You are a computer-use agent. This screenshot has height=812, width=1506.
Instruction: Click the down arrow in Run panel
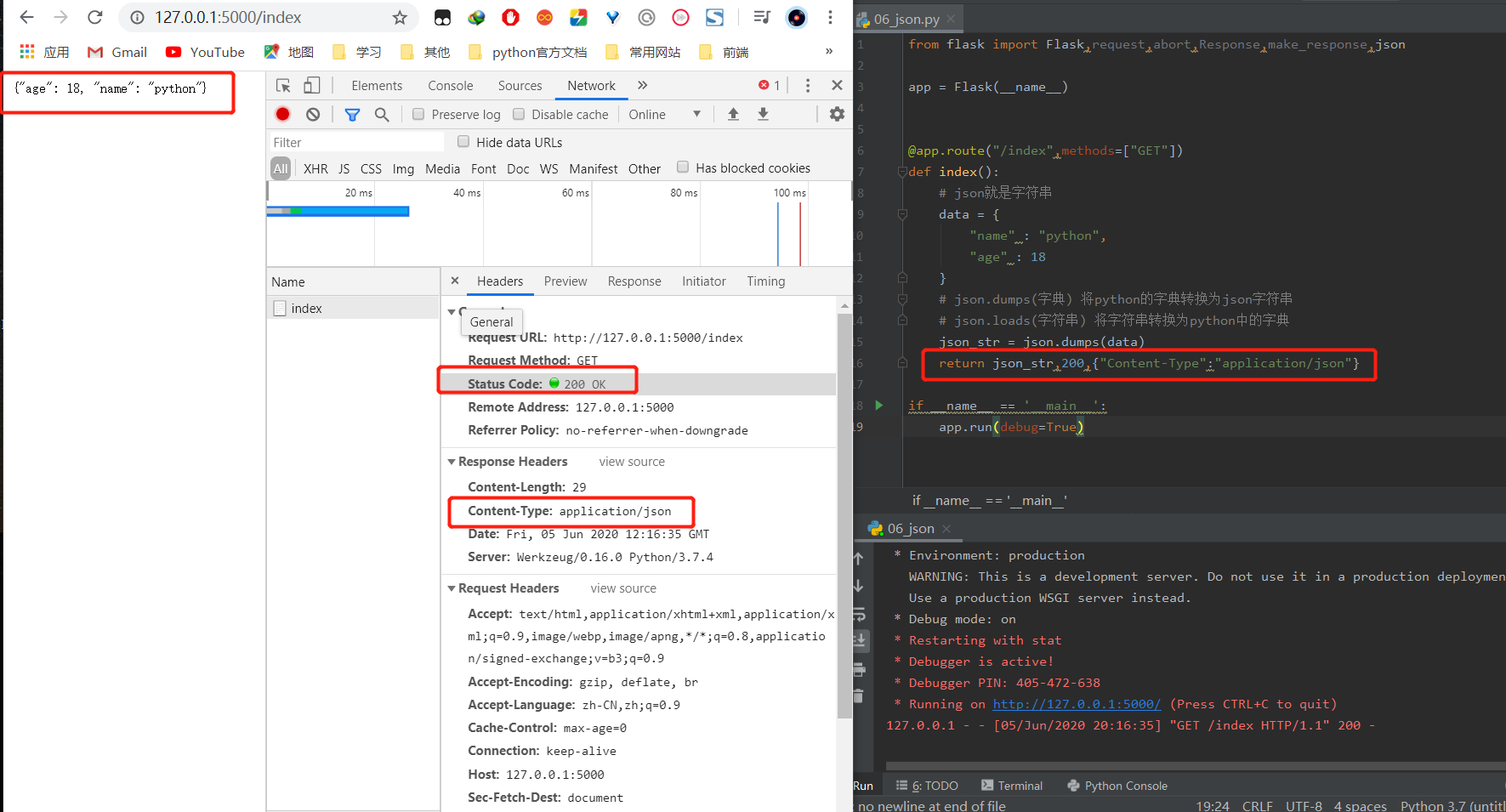pyautogui.click(x=859, y=586)
